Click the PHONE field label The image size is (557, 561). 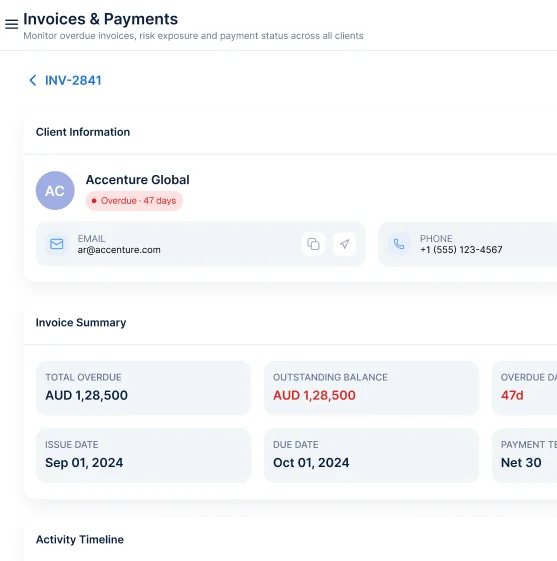click(x=436, y=239)
